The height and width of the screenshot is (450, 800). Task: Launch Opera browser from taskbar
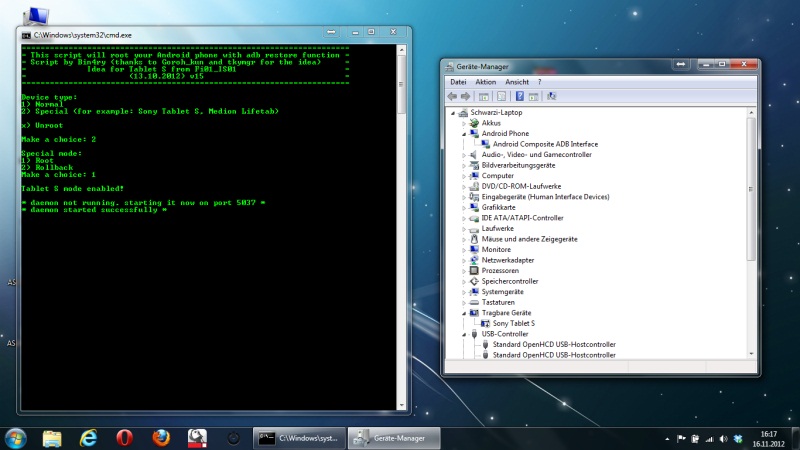point(124,439)
